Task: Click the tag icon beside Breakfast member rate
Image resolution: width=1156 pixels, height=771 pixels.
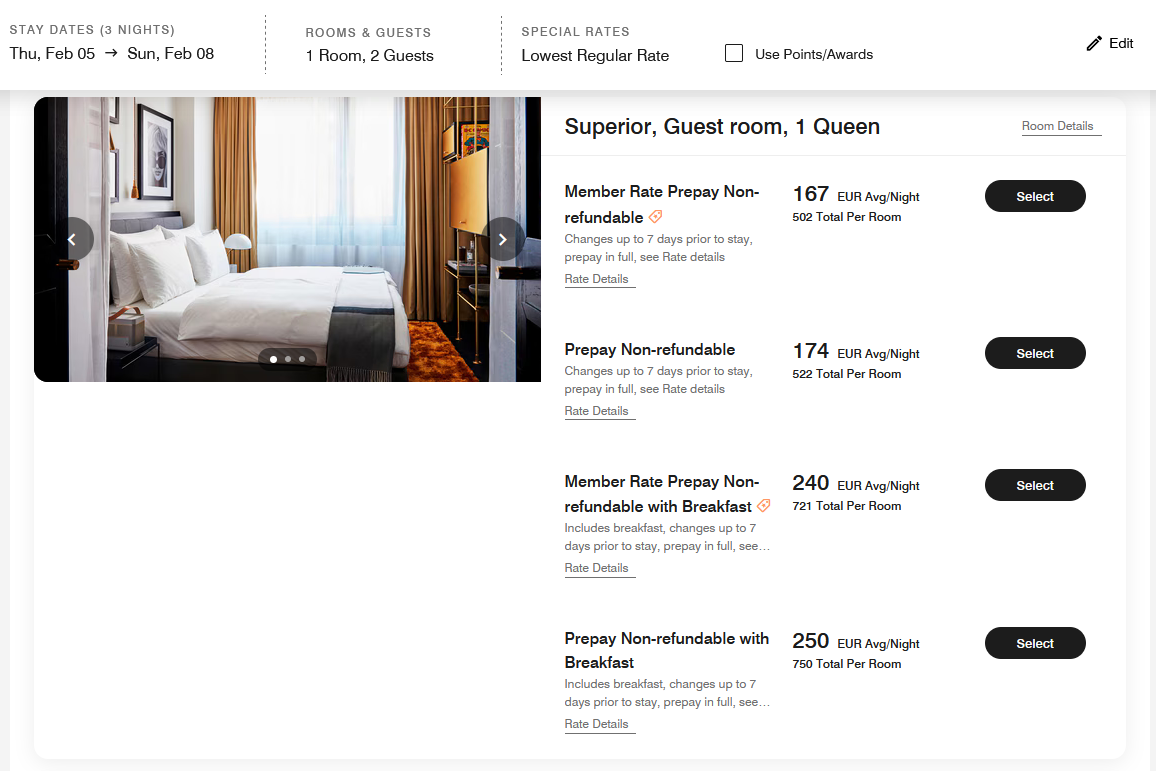Action: [x=764, y=506]
